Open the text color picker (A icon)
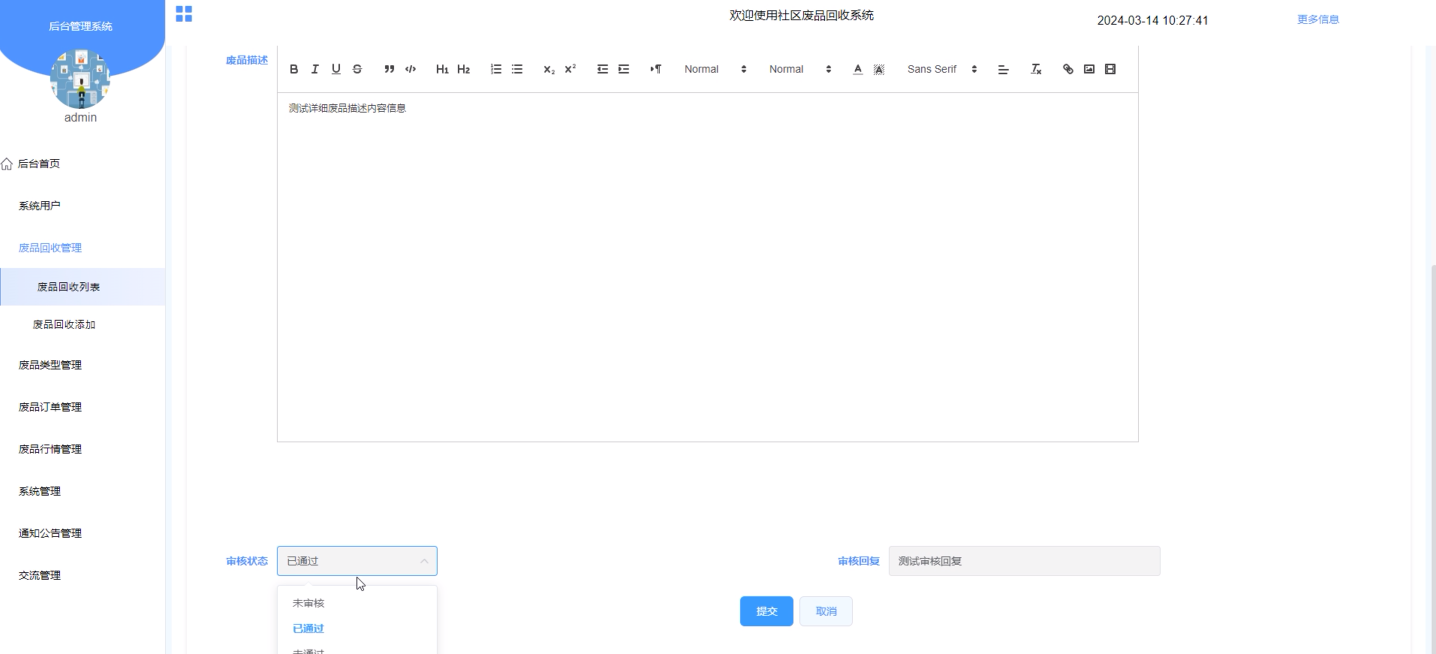This screenshot has height=654, width=1436. pos(858,69)
